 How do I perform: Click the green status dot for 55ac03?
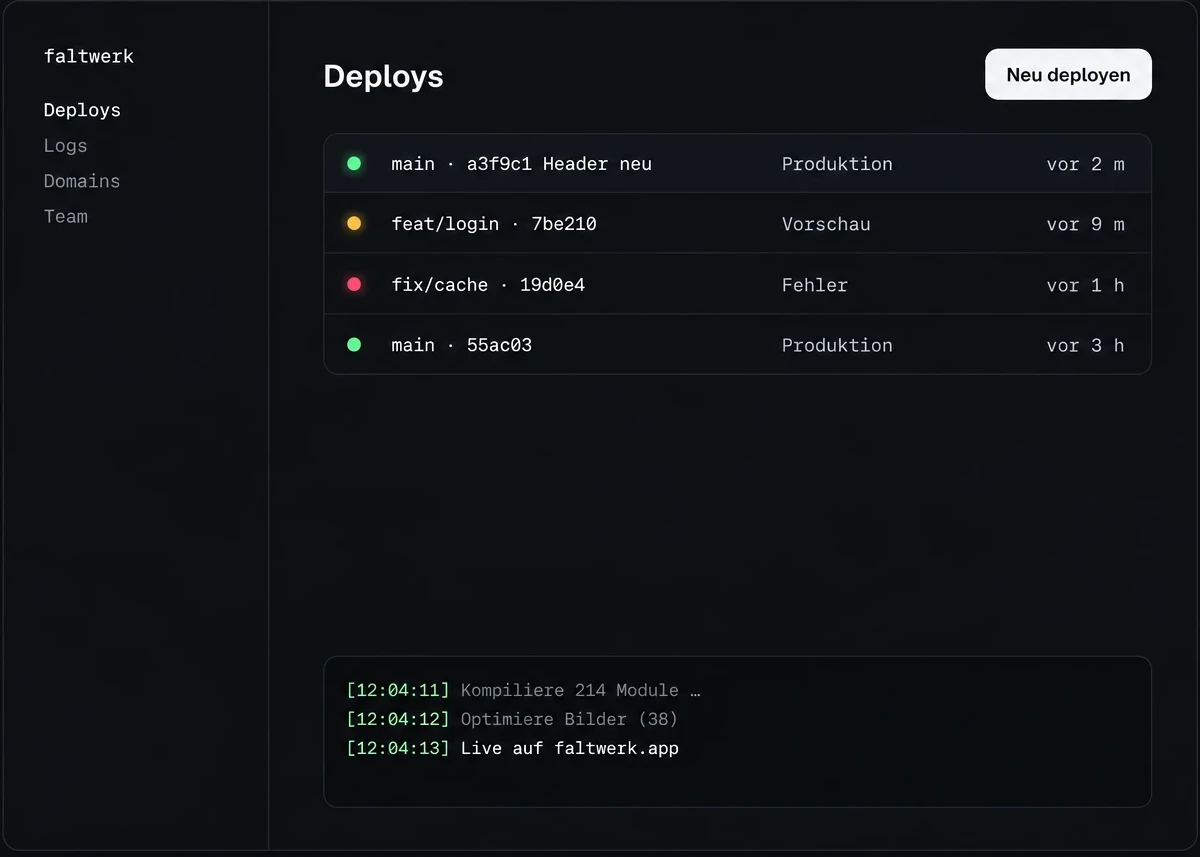(x=354, y=345)
